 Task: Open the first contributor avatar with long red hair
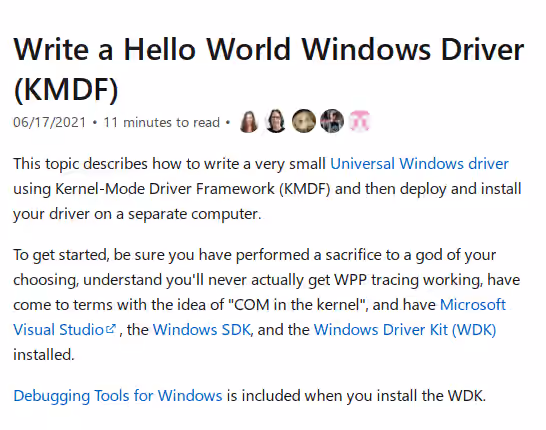point(249,122)
